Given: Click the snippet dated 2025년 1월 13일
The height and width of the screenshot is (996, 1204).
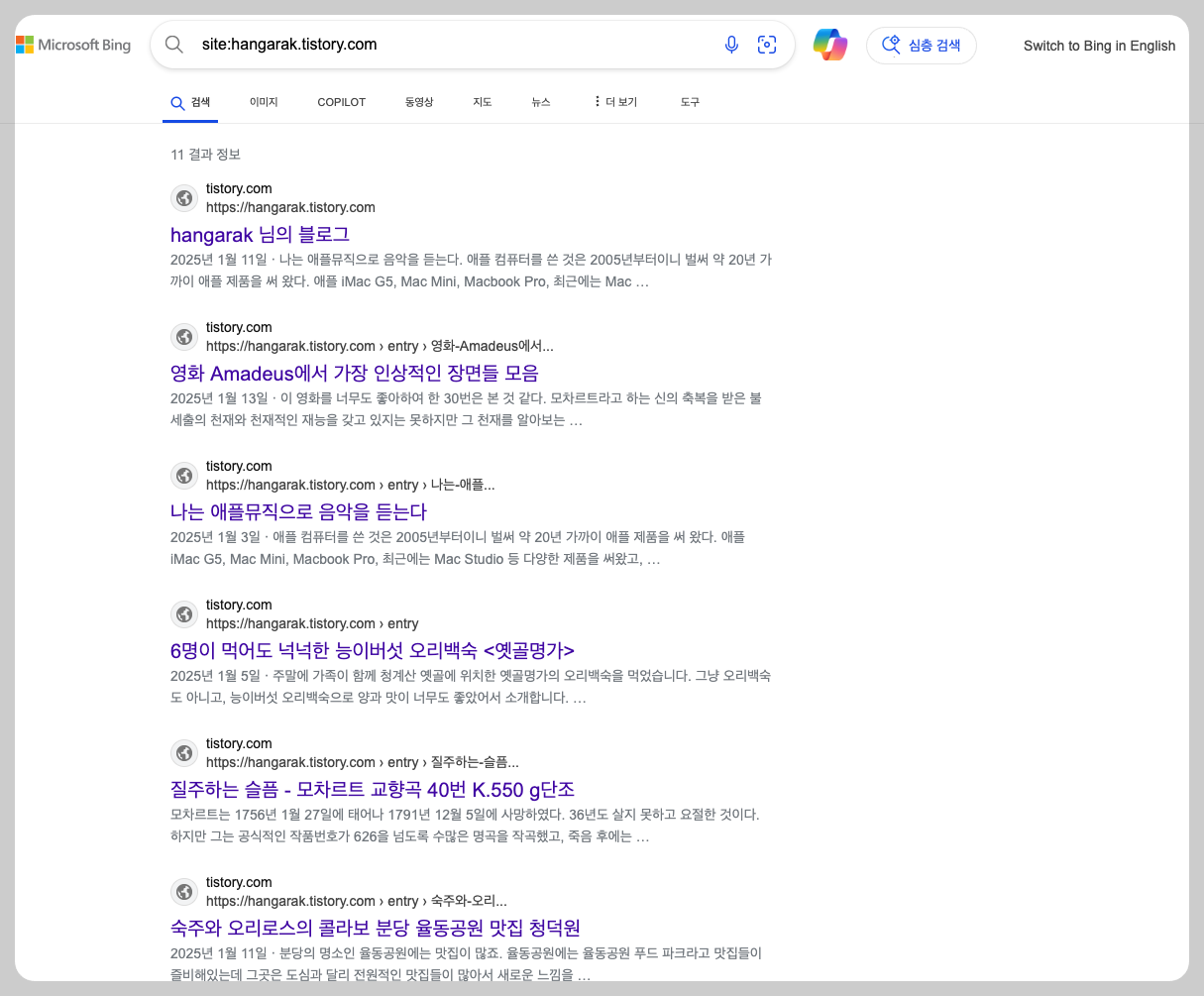Looking at the screenshot, I should [x=466, y=409].
